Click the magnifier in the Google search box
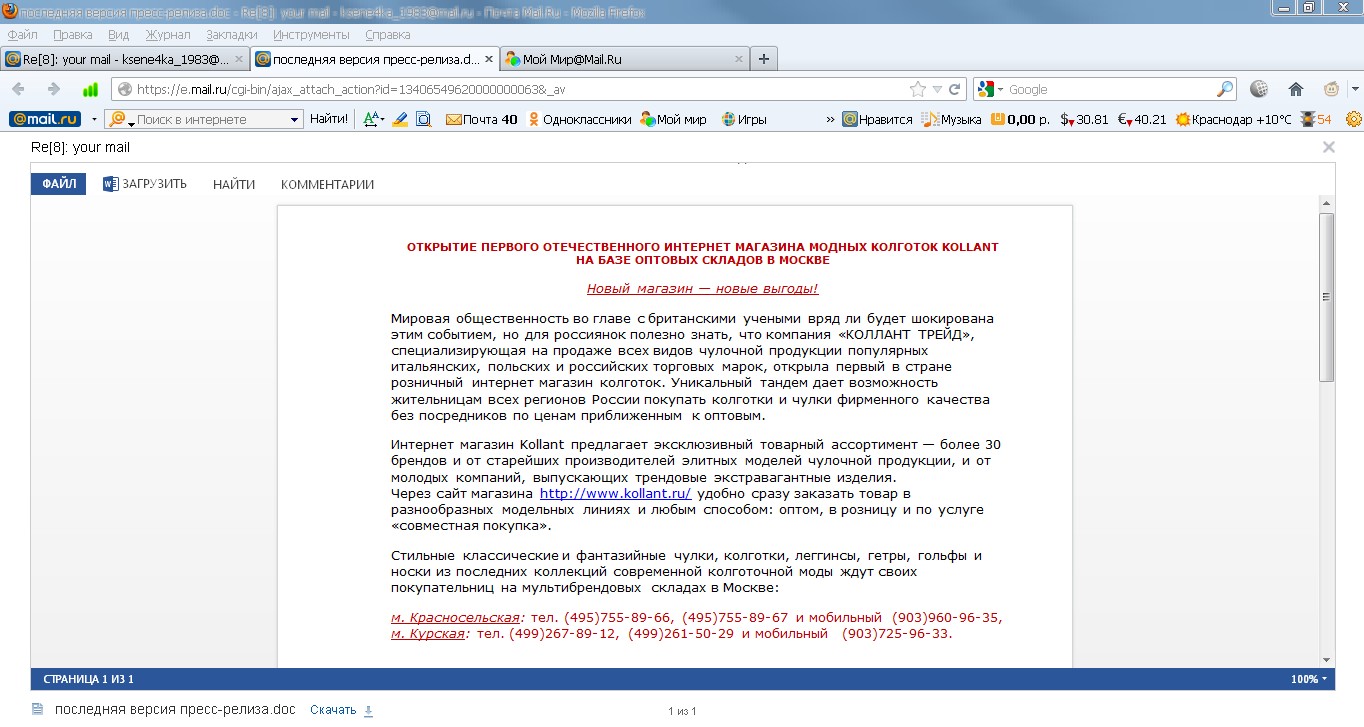 click(x=1225, y=89)
